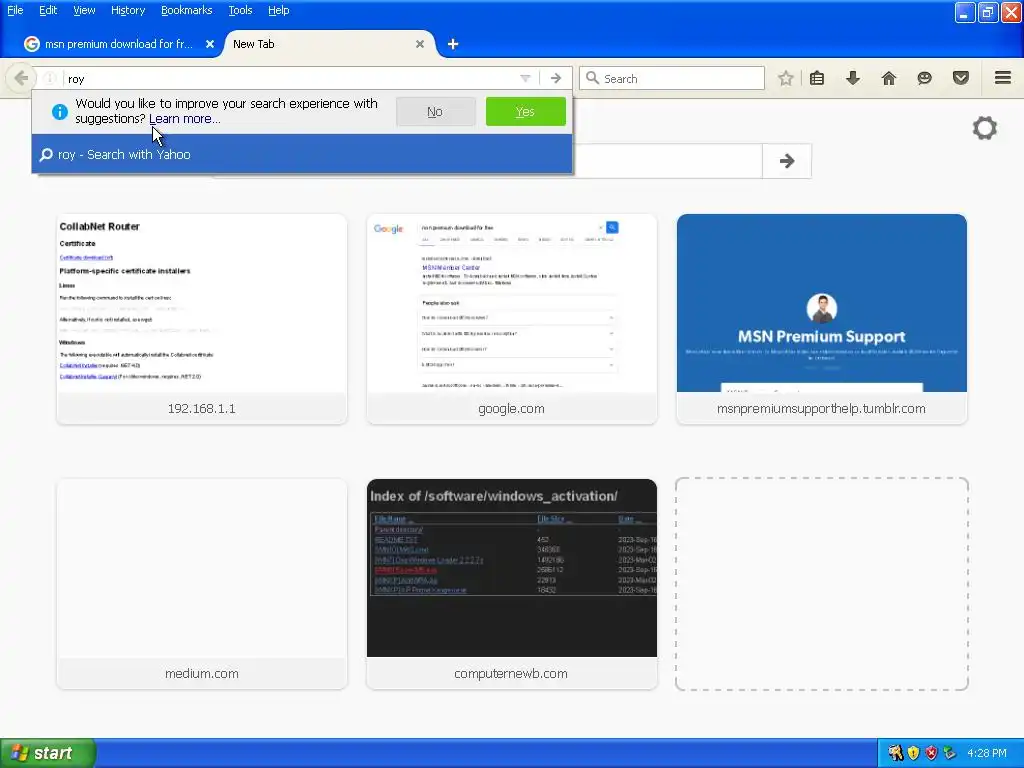
Task: Click the first system tray icon
Action: point(895,753)
